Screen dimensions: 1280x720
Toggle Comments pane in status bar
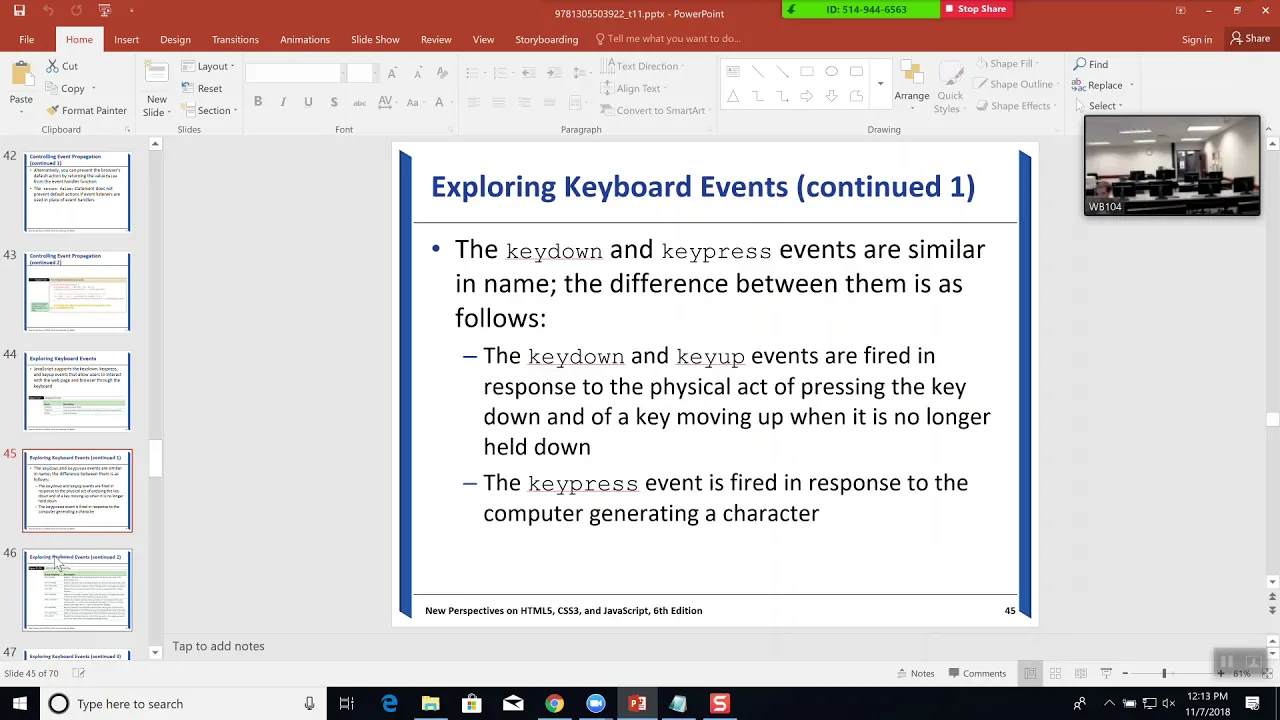click(x=977, y=673)
